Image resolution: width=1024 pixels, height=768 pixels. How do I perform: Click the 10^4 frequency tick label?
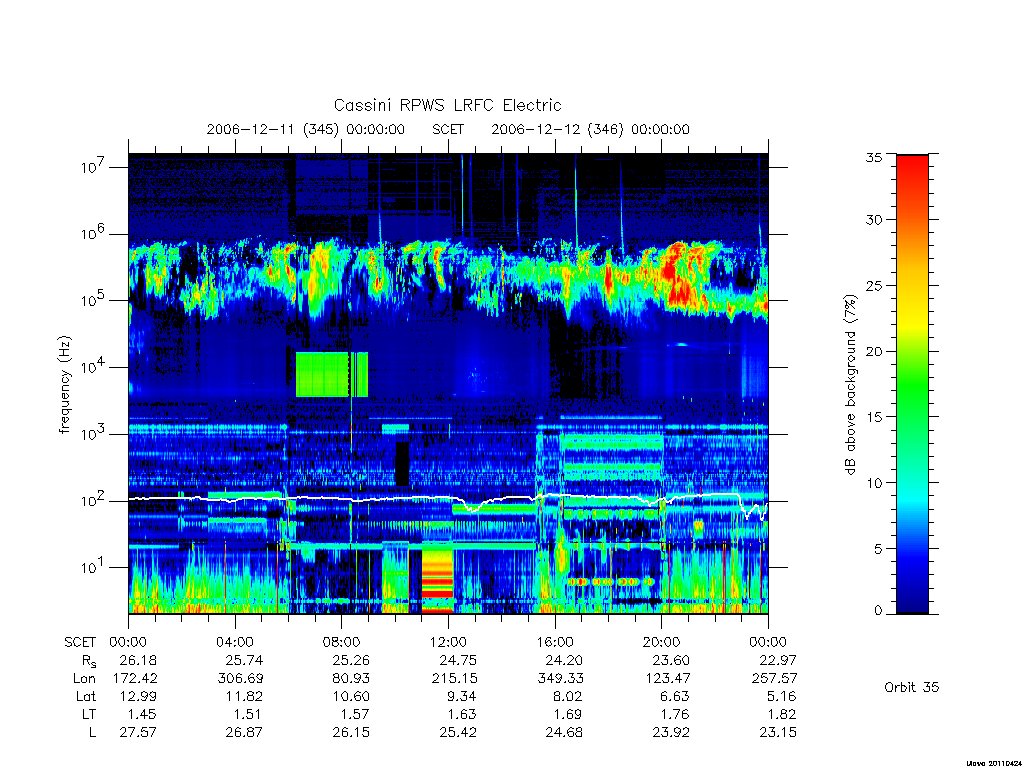(93, 366)
